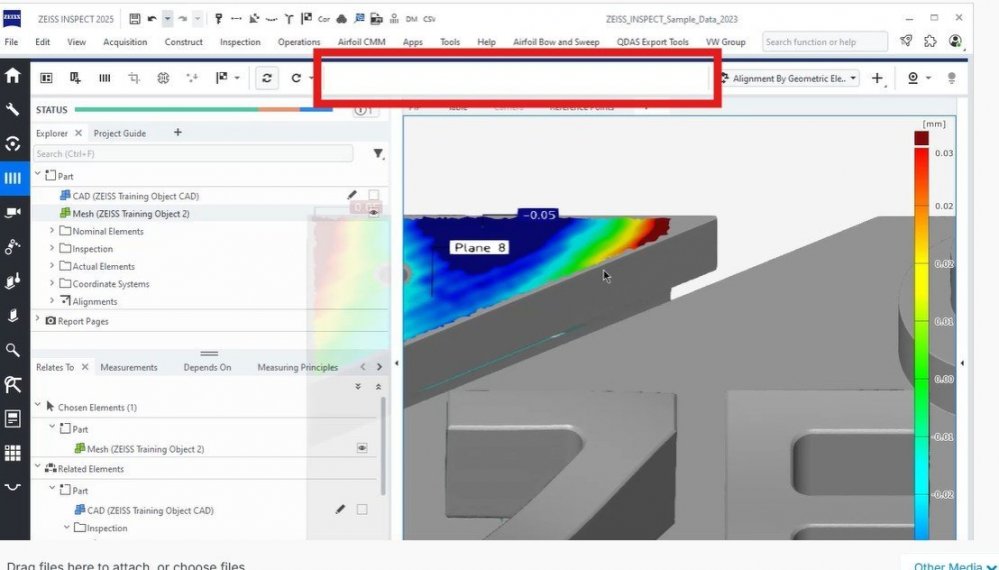Click the filter funnel icon in Explorer
The image size is (999, 570).
click(x=378, y=153)
